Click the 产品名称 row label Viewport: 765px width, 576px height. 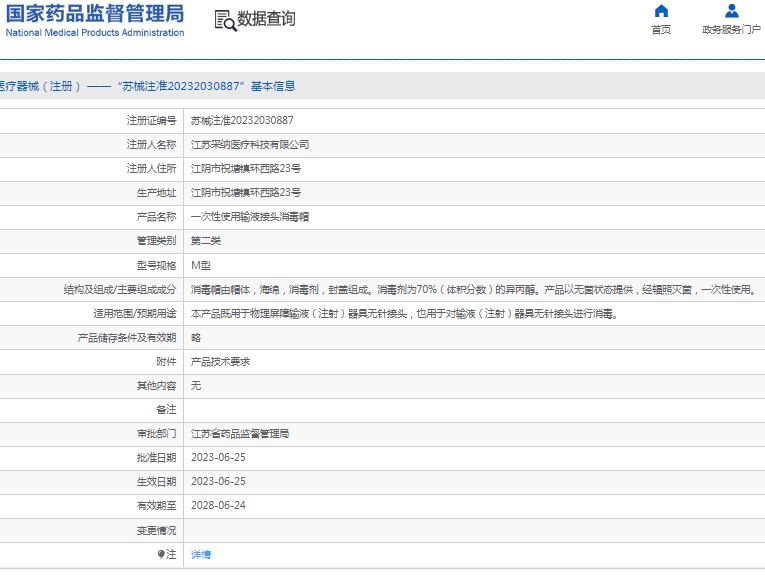156,217
